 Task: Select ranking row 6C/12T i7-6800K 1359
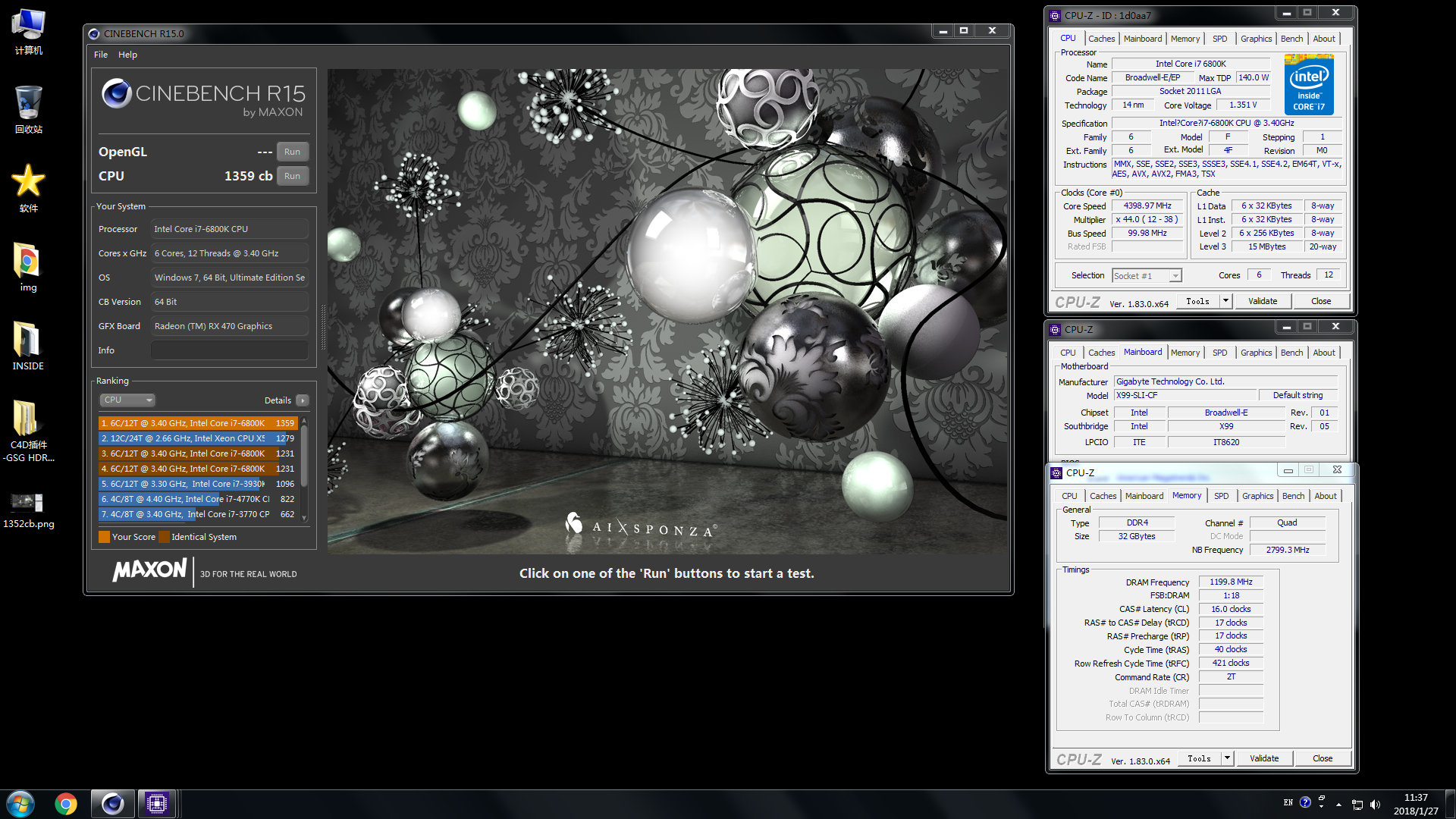pyautogui.click(x=198, y=423)
